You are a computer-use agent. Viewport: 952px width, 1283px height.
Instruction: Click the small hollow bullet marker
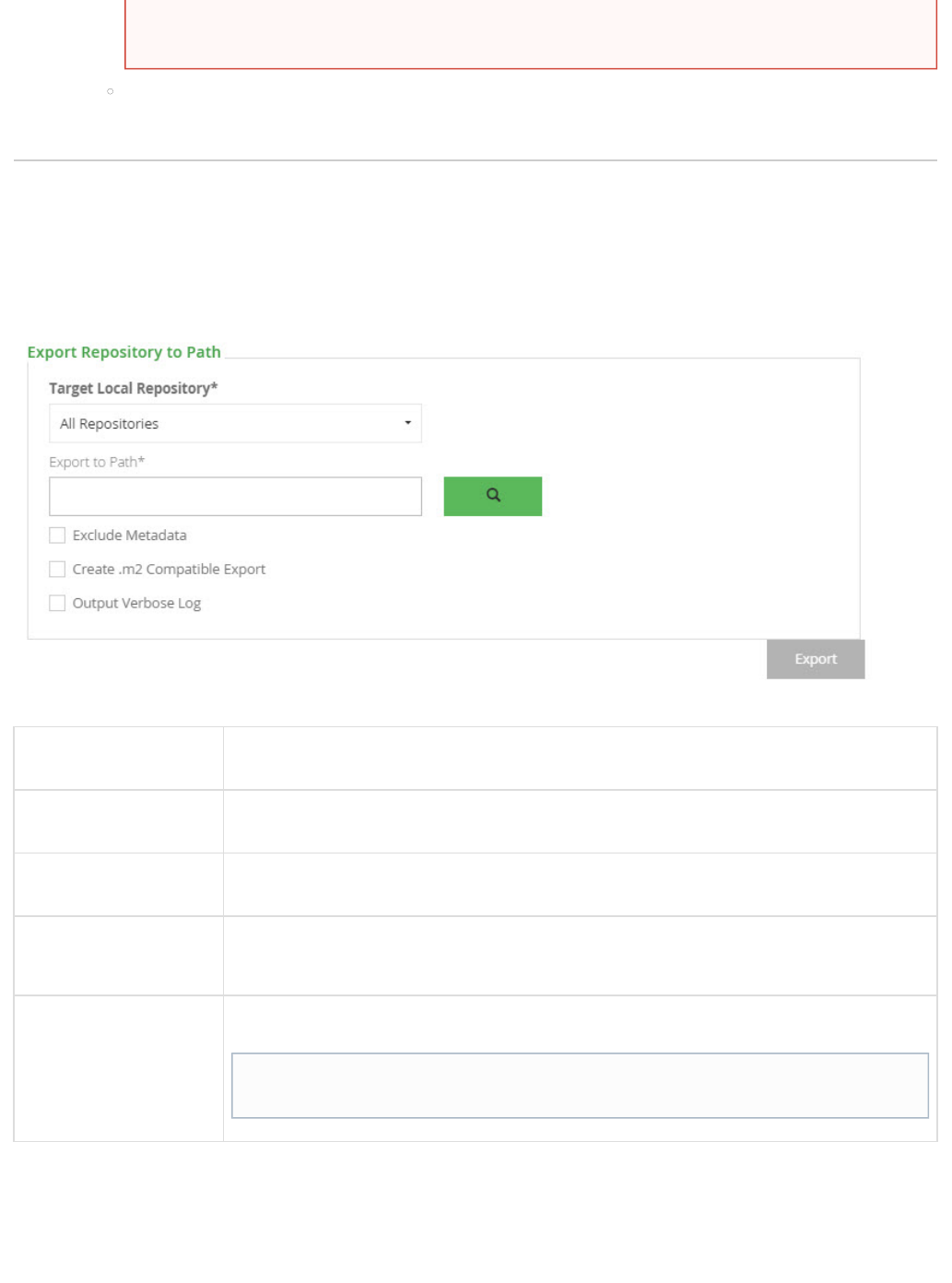click(x=111, y=91)
